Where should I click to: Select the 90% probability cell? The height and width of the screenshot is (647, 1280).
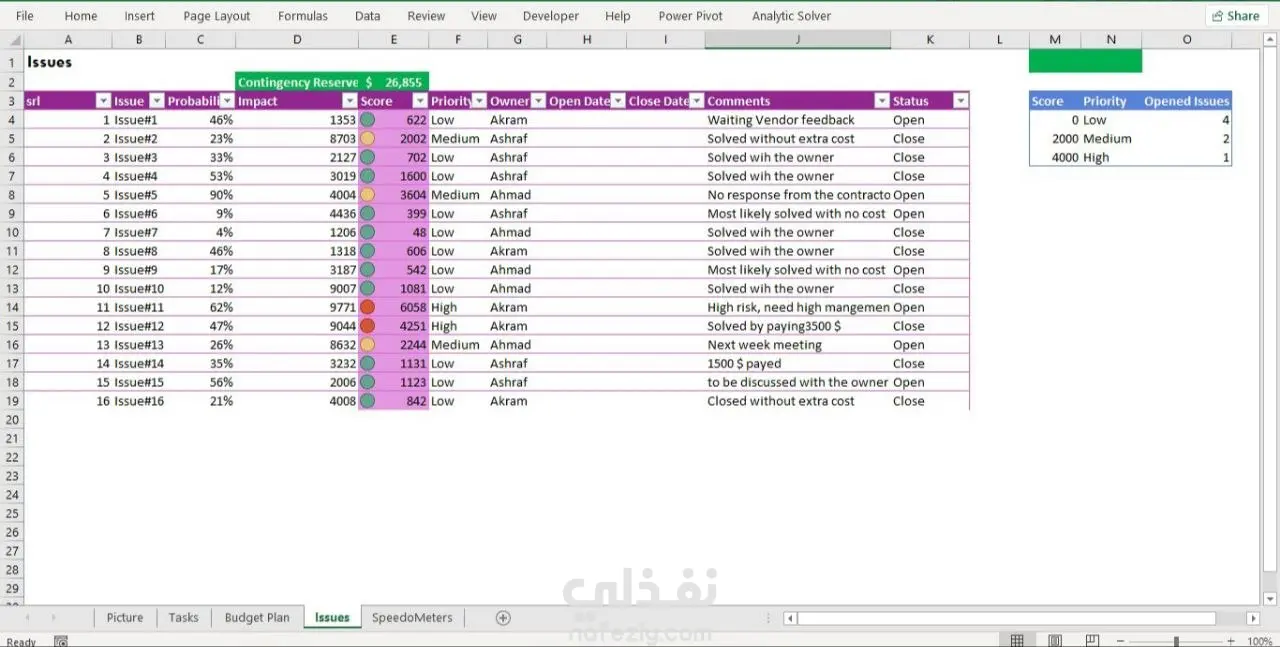click(201, 195)
